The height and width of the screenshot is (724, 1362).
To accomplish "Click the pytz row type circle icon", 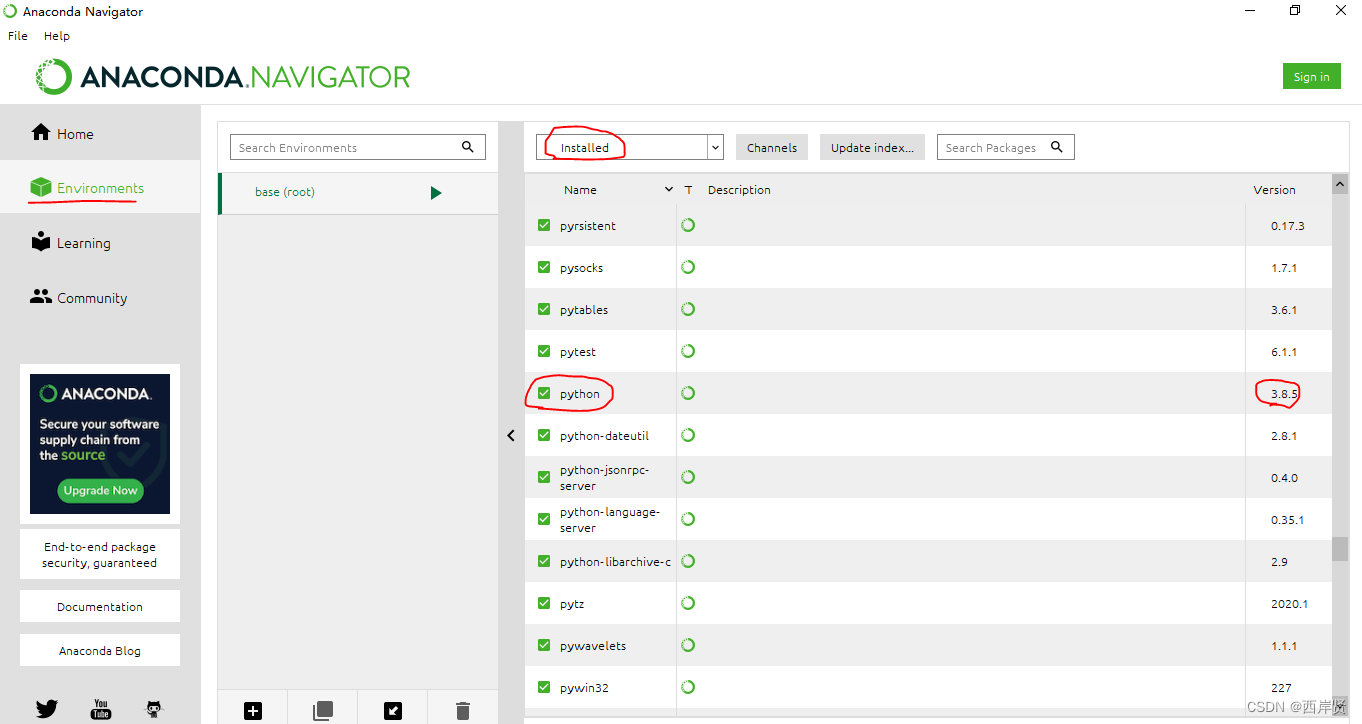I will [x=688, y=603].
